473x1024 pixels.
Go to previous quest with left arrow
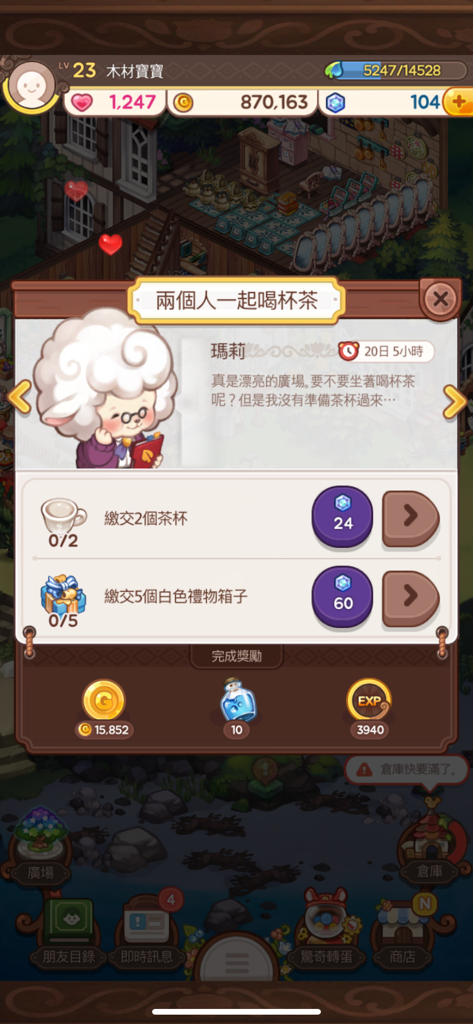pos(19,398)
